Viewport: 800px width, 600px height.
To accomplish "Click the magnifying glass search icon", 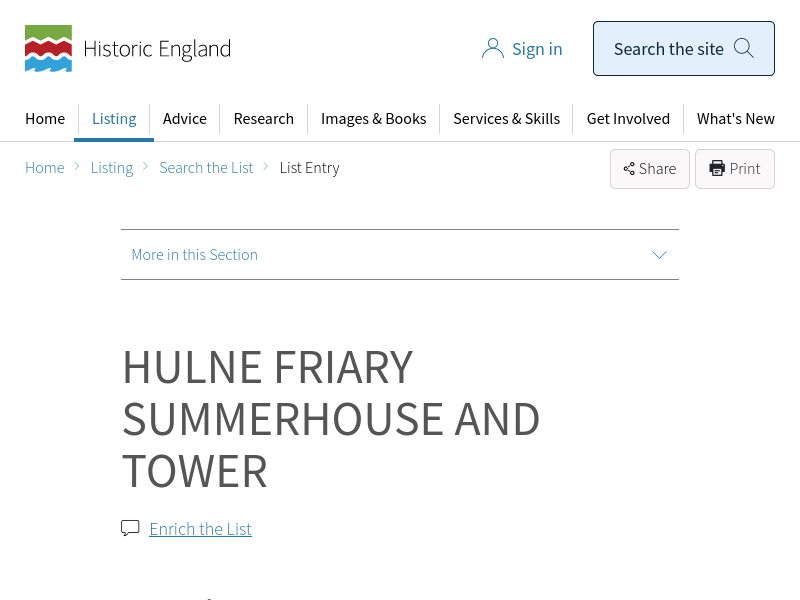I will (x=743, y=48).
